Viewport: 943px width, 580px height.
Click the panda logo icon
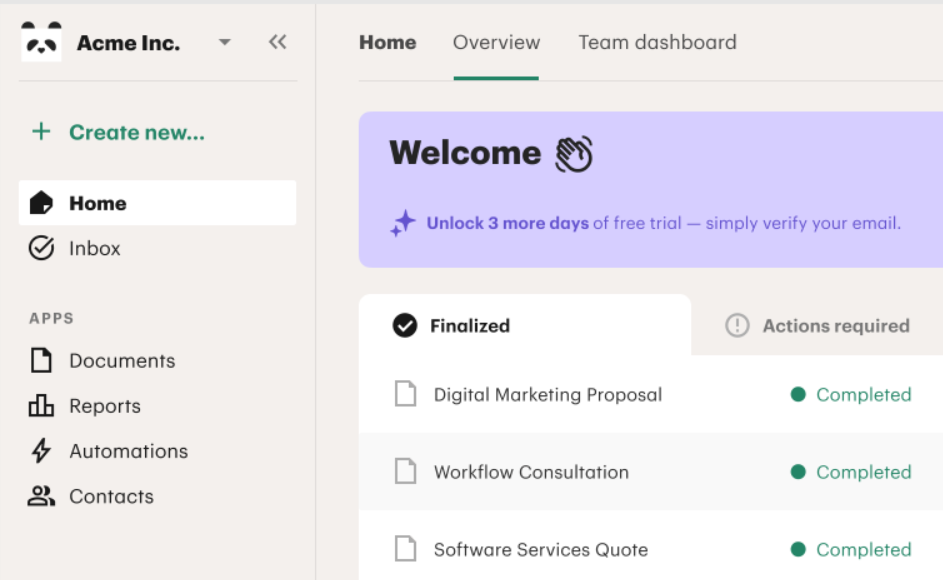point(41,43)
